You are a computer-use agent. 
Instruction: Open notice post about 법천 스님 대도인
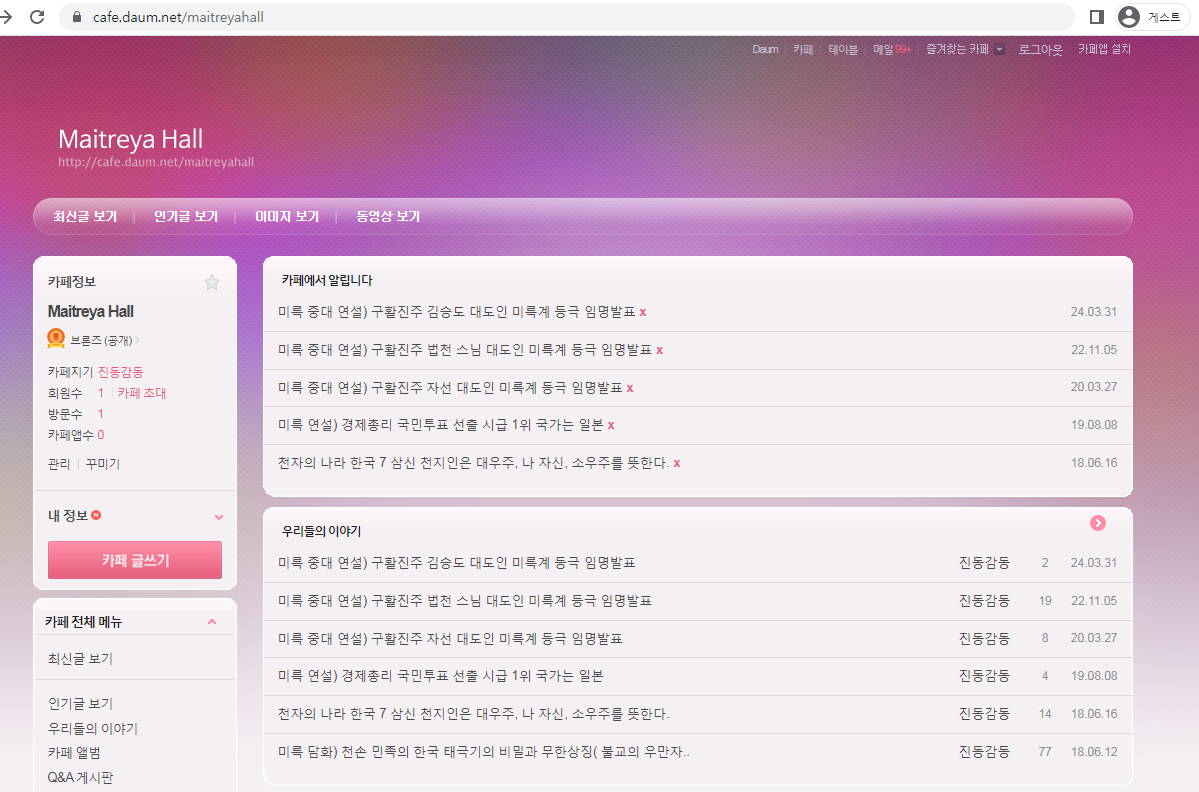465,350
